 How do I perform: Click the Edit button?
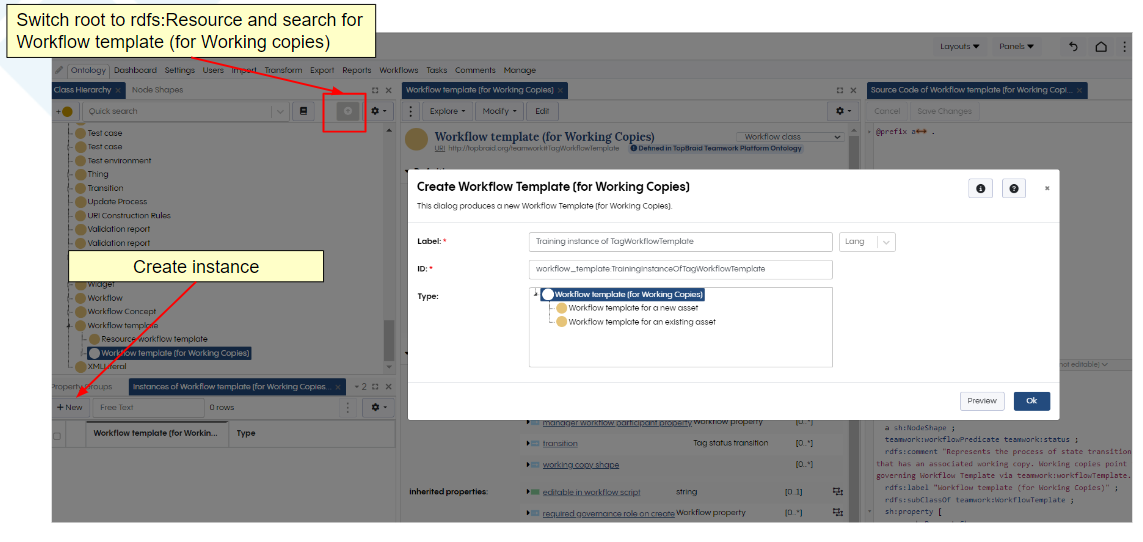tap(542, 111)
